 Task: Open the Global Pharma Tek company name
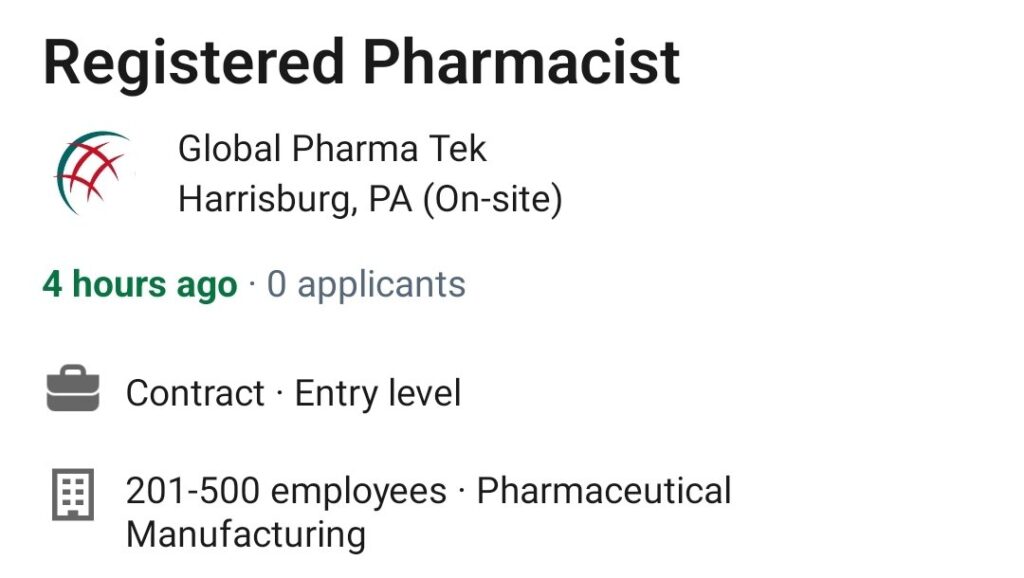click(332, 149)
